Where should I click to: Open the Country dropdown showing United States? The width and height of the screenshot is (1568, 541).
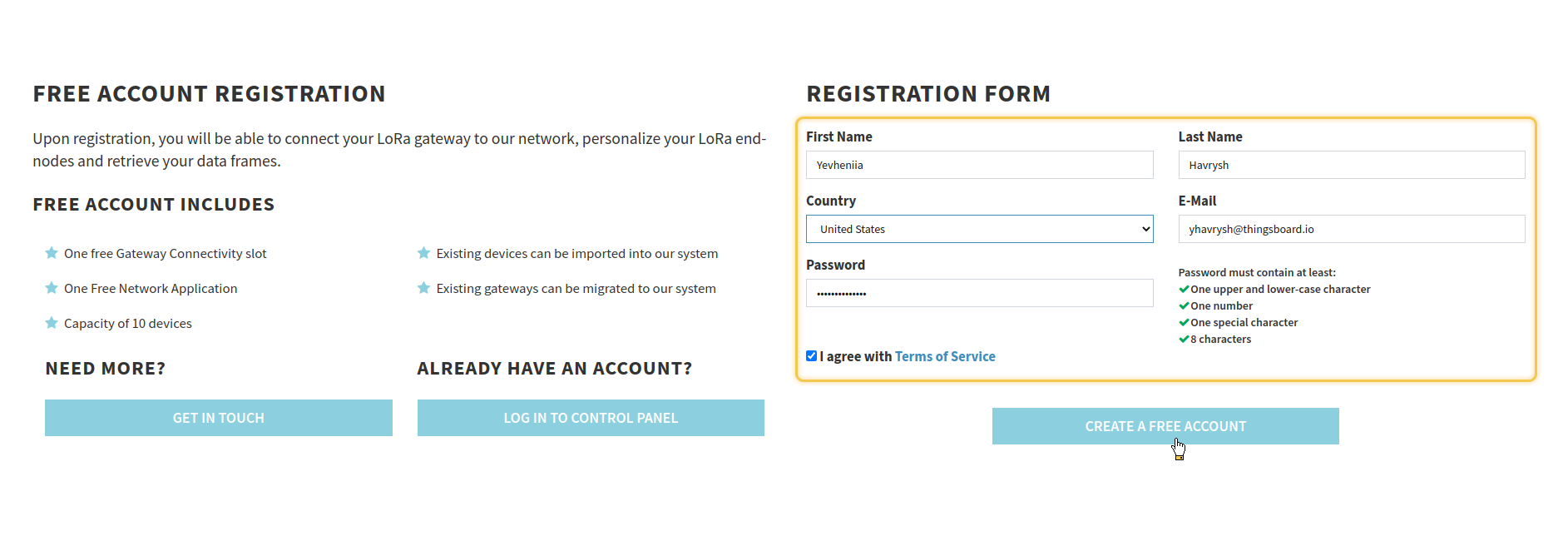tap(979, 229)
